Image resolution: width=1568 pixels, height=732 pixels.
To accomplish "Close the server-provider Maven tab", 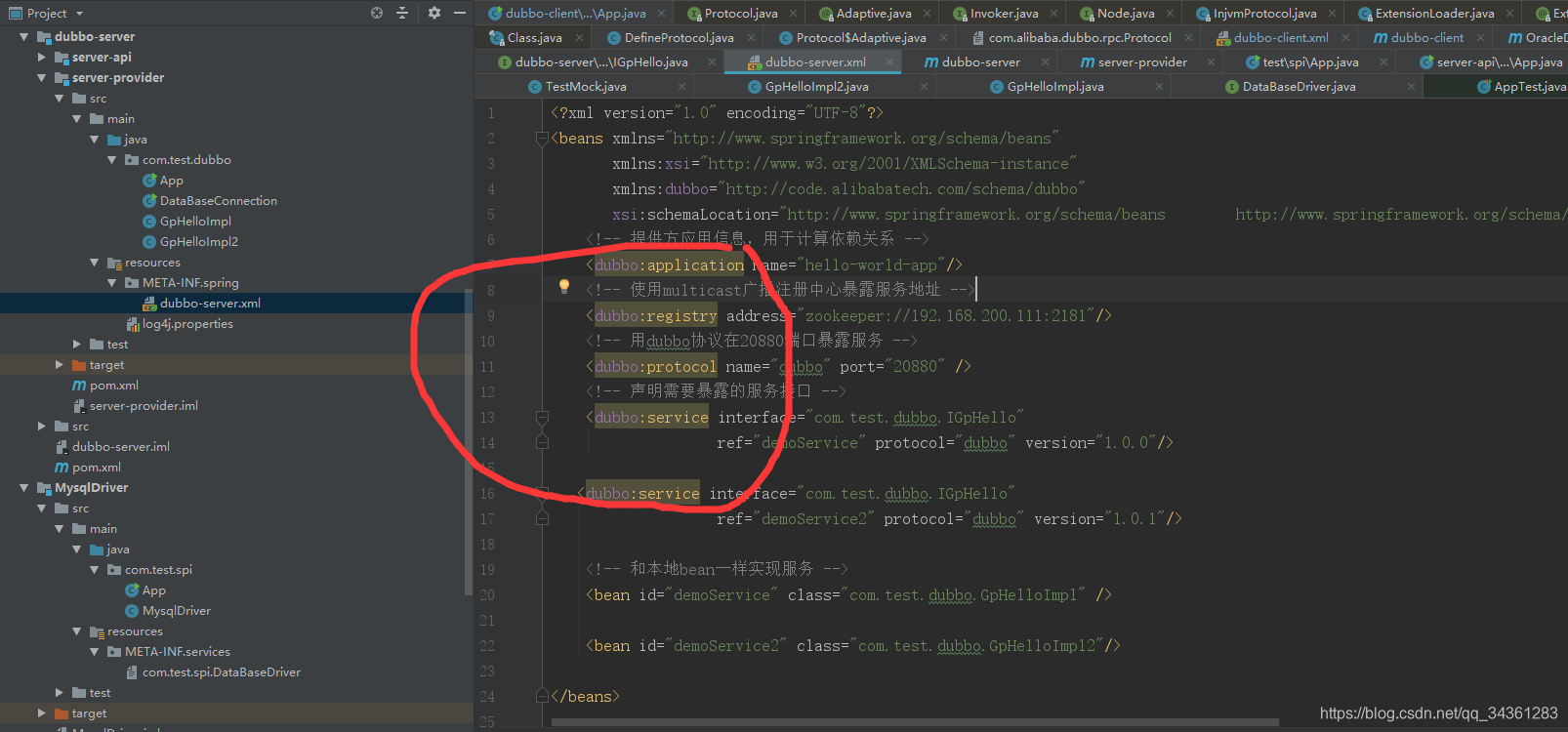I will tap(1212, 62).
